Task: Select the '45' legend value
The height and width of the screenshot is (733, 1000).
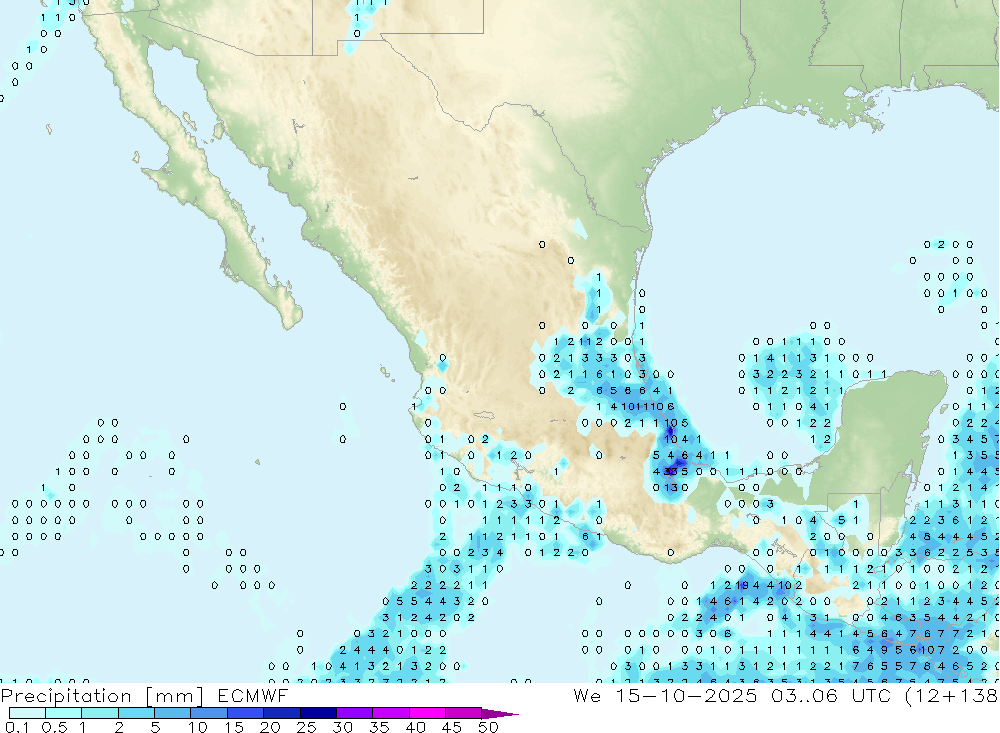Action: [x=452, y=727]
